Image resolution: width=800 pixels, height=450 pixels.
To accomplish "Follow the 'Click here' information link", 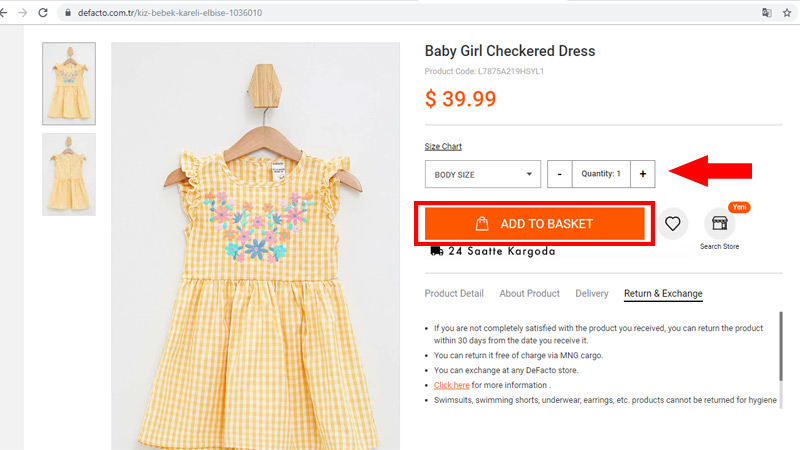I will click(452, 385).
